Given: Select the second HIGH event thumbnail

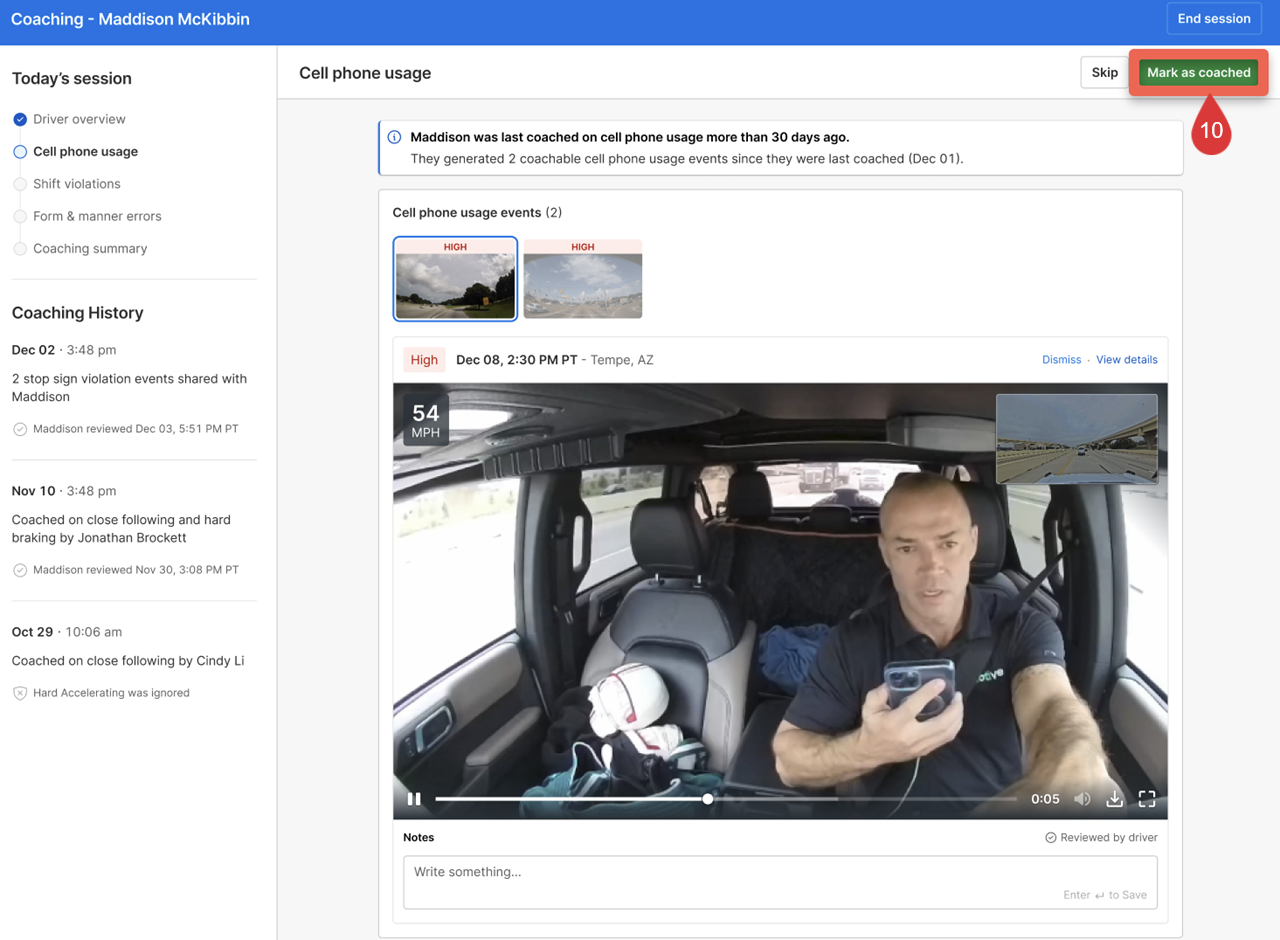Looking at the screenshot, I should [583, 280].
